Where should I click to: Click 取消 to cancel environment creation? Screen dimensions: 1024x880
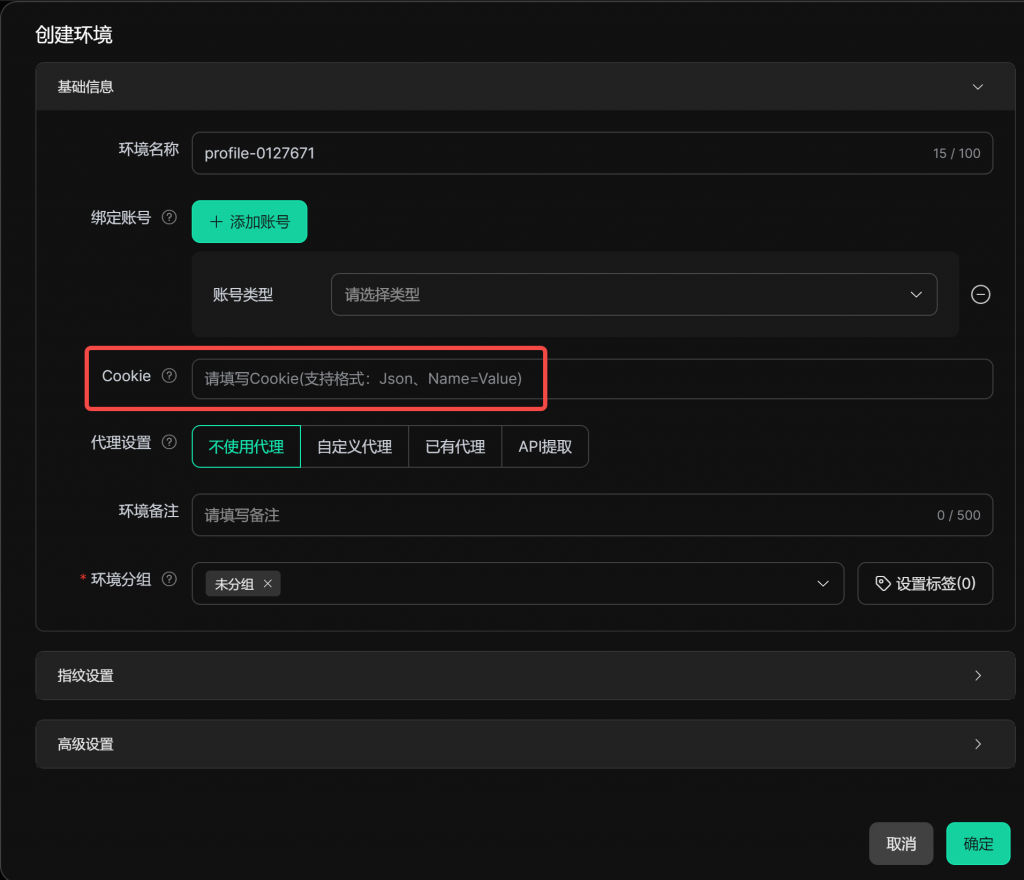pos(901,844)
